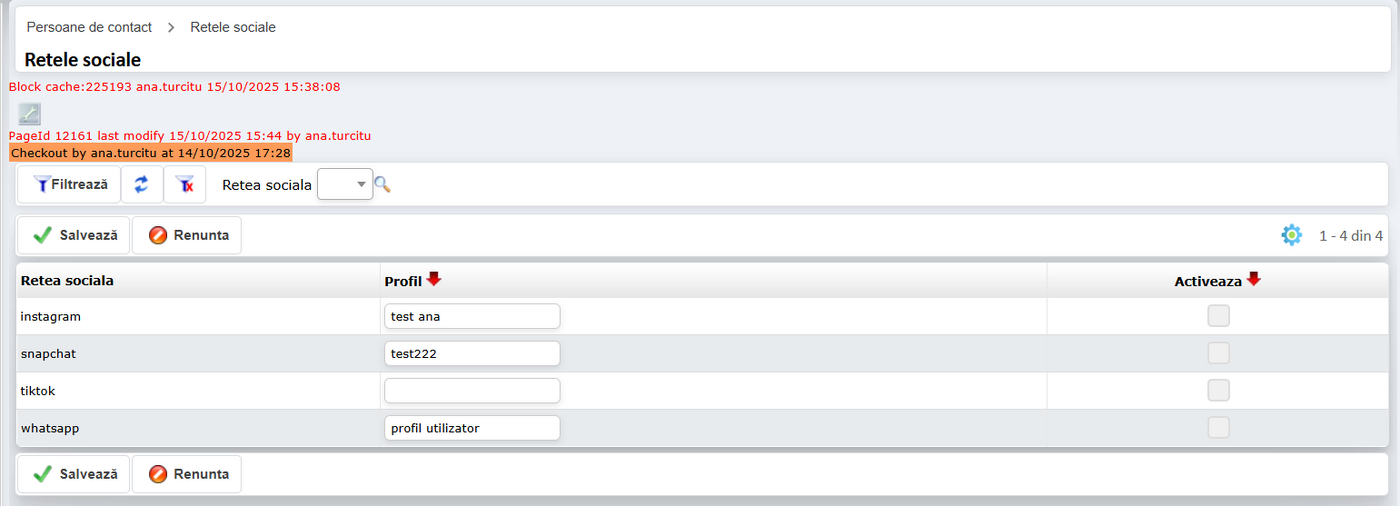Click the Retea sociala column header
The width and height of the screenshot is (1400, 506).
click(67, 281)
